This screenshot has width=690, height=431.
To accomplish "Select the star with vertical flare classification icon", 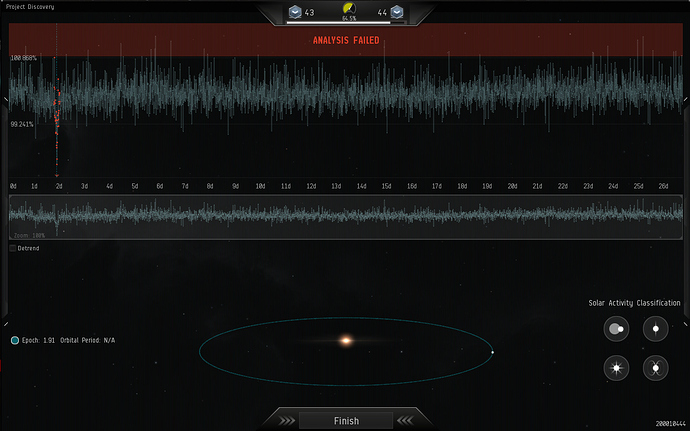I will click(656, 329).
